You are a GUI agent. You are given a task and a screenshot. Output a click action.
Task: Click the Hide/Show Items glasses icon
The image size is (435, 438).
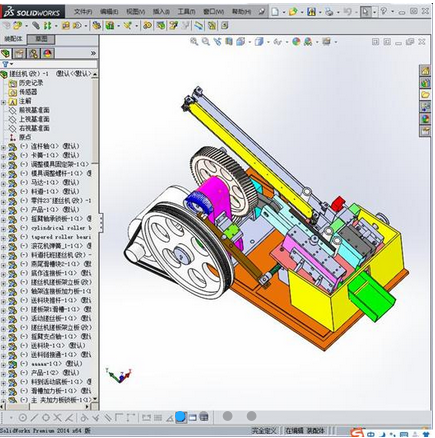[x=277, y=42]
